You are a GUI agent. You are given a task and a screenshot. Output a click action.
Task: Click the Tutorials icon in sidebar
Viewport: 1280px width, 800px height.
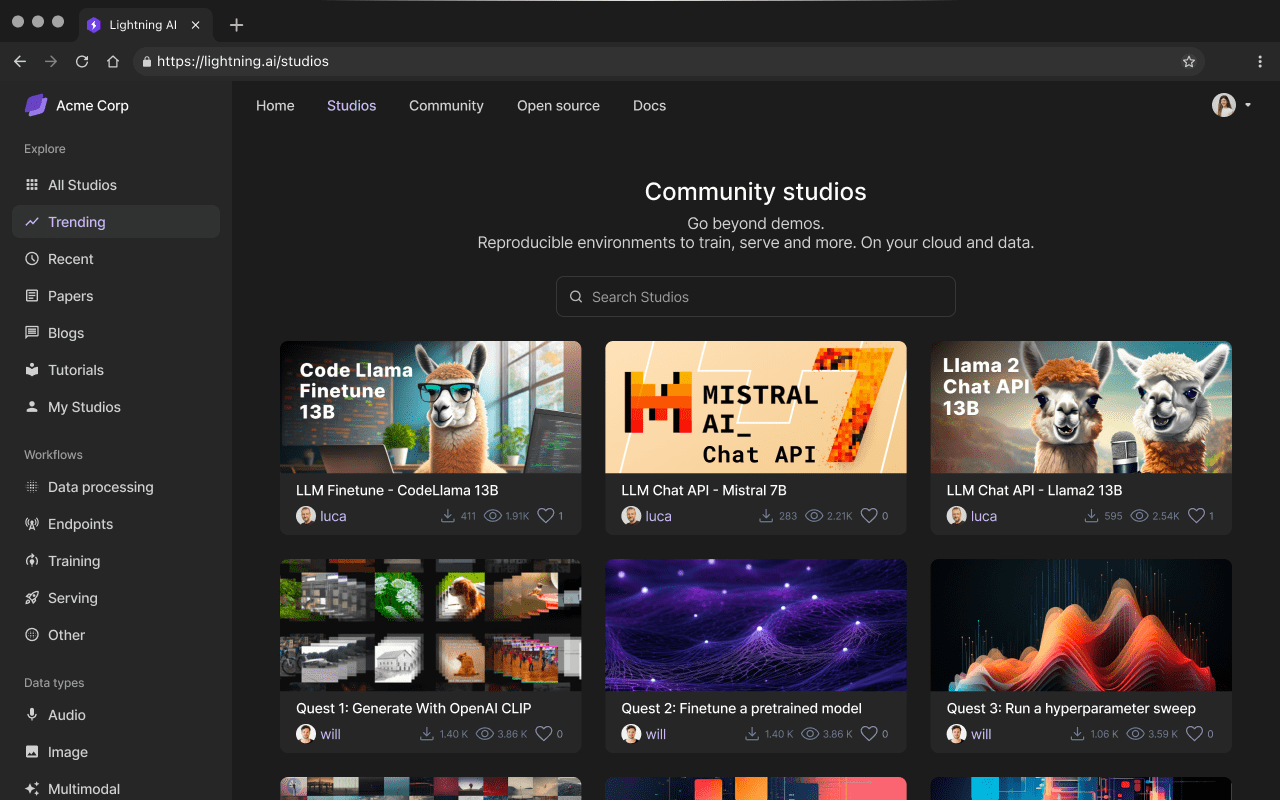click(x=32, y=370)
